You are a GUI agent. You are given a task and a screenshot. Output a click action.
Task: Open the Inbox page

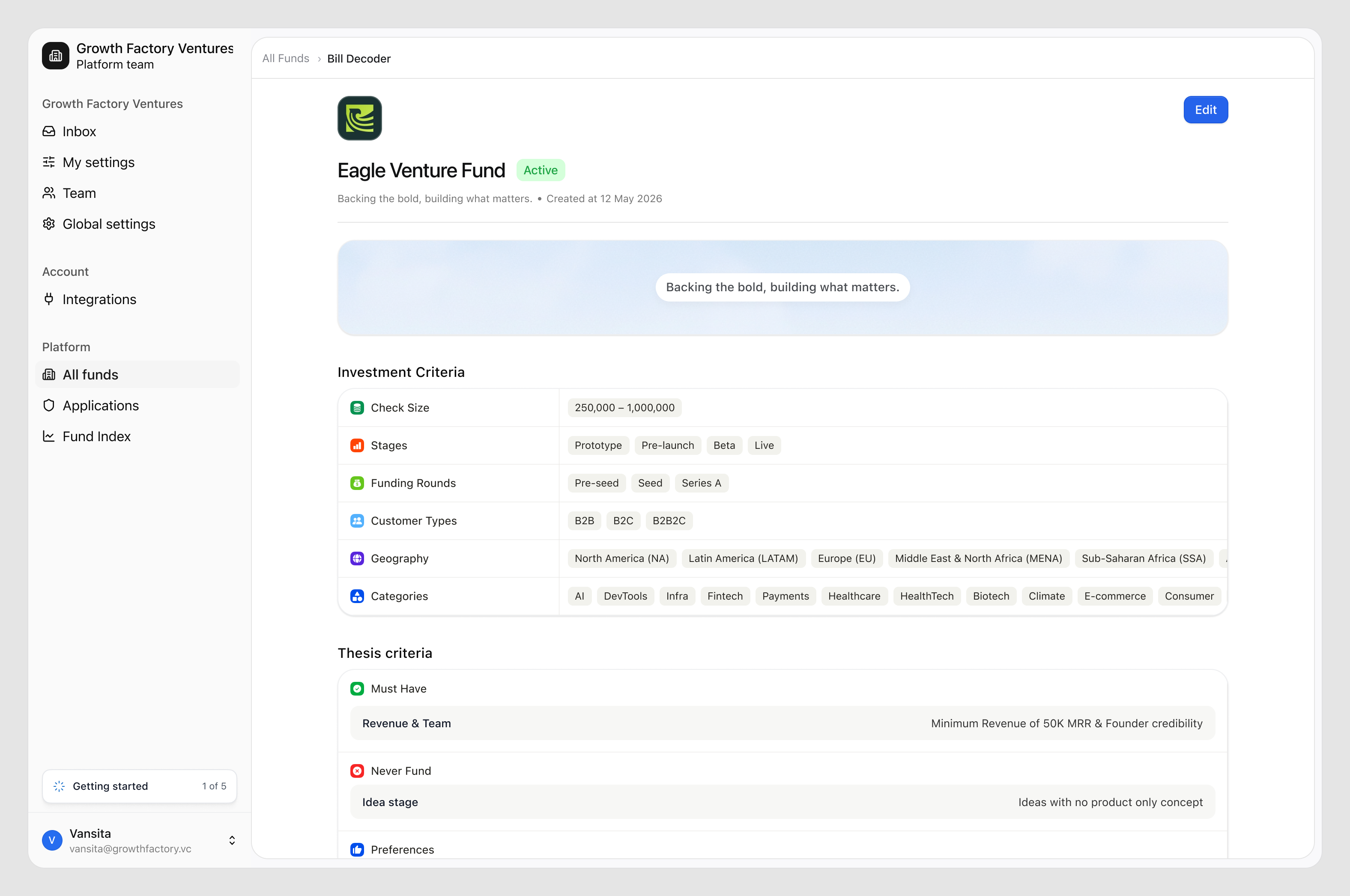click(x=137, y=131)
